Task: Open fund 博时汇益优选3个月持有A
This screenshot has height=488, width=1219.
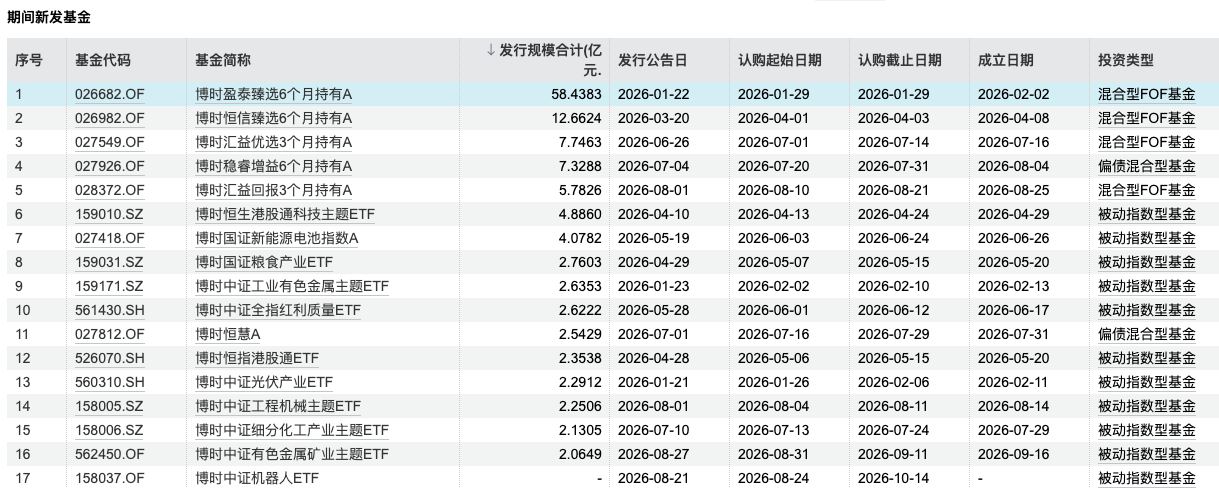Action: tap(274, 143)
